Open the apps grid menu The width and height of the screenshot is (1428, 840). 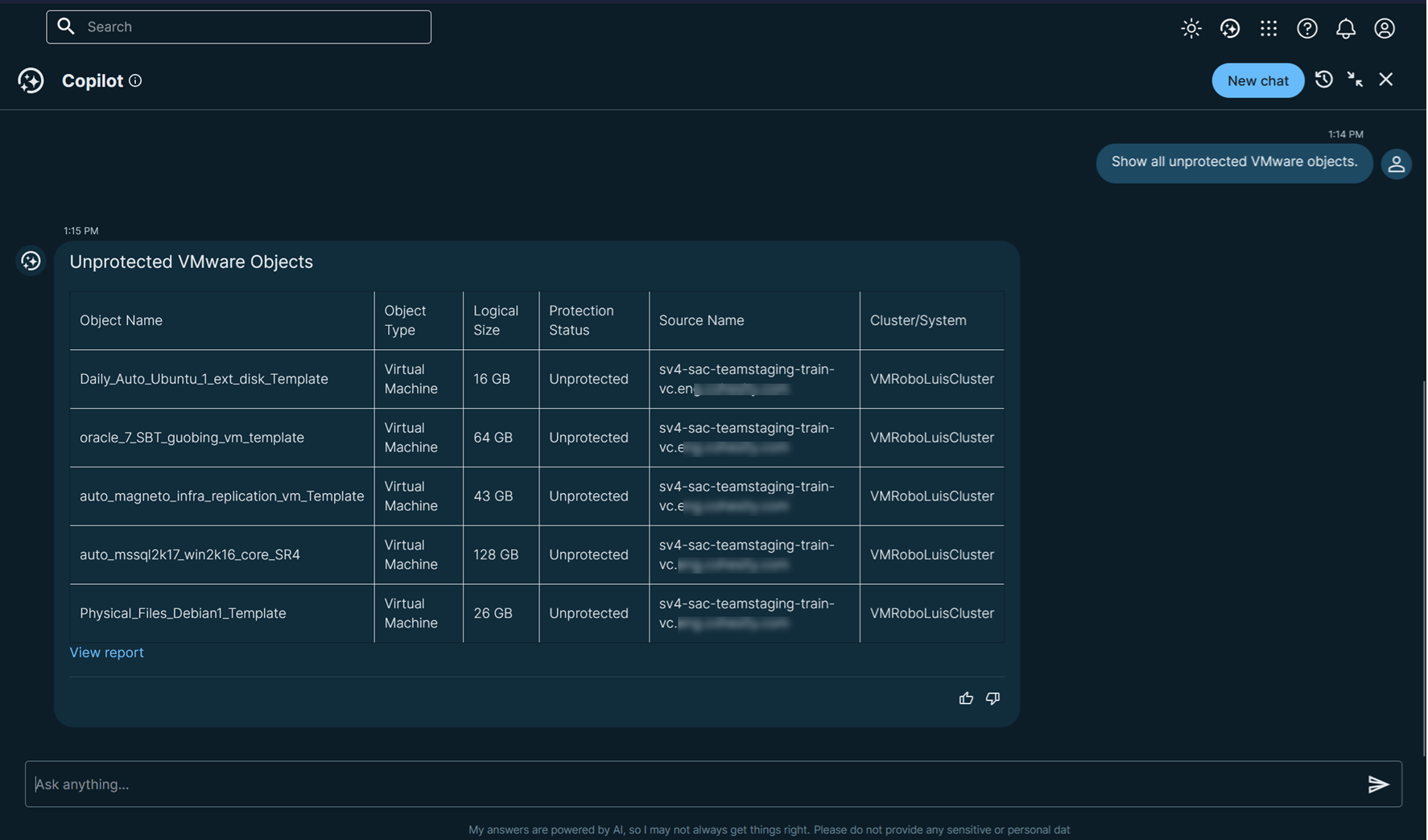click(1268, 28)
